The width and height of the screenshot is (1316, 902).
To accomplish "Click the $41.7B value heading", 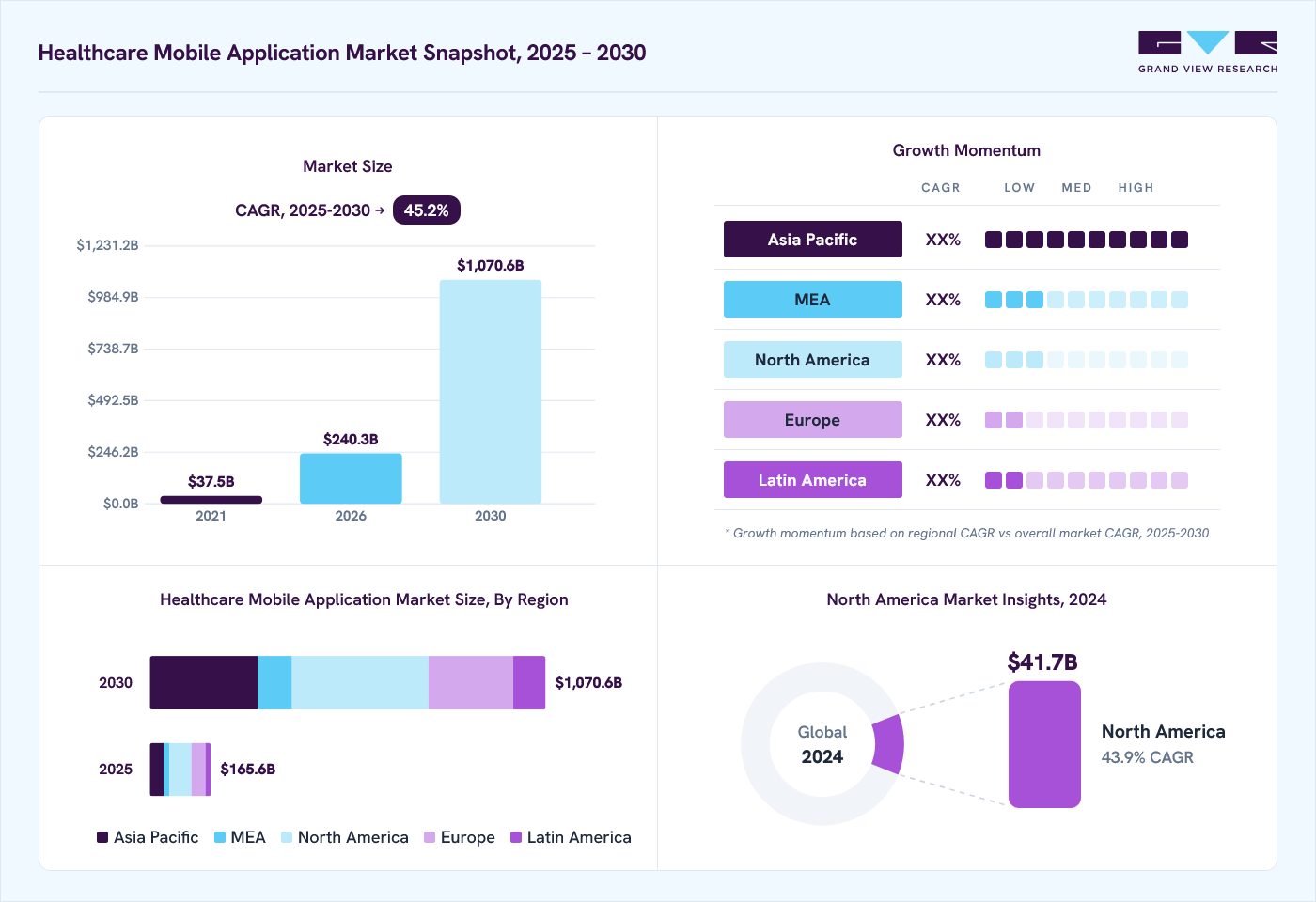I will click(1042, 662).
